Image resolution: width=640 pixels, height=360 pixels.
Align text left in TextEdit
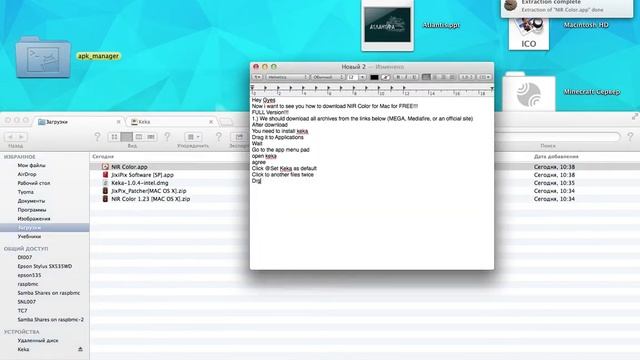[x=426, y=77]
